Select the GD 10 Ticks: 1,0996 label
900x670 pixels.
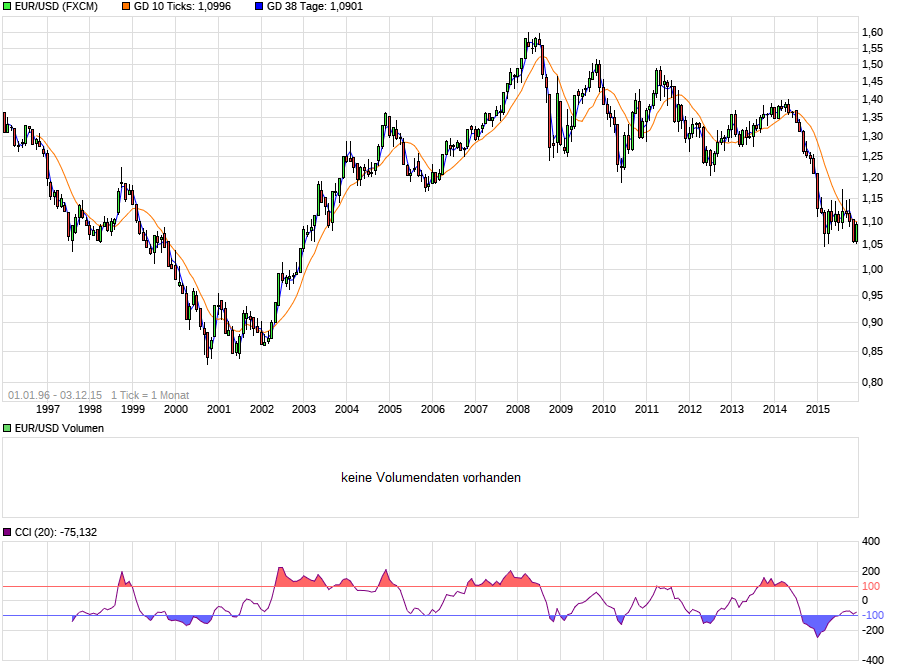pos(183,6)
